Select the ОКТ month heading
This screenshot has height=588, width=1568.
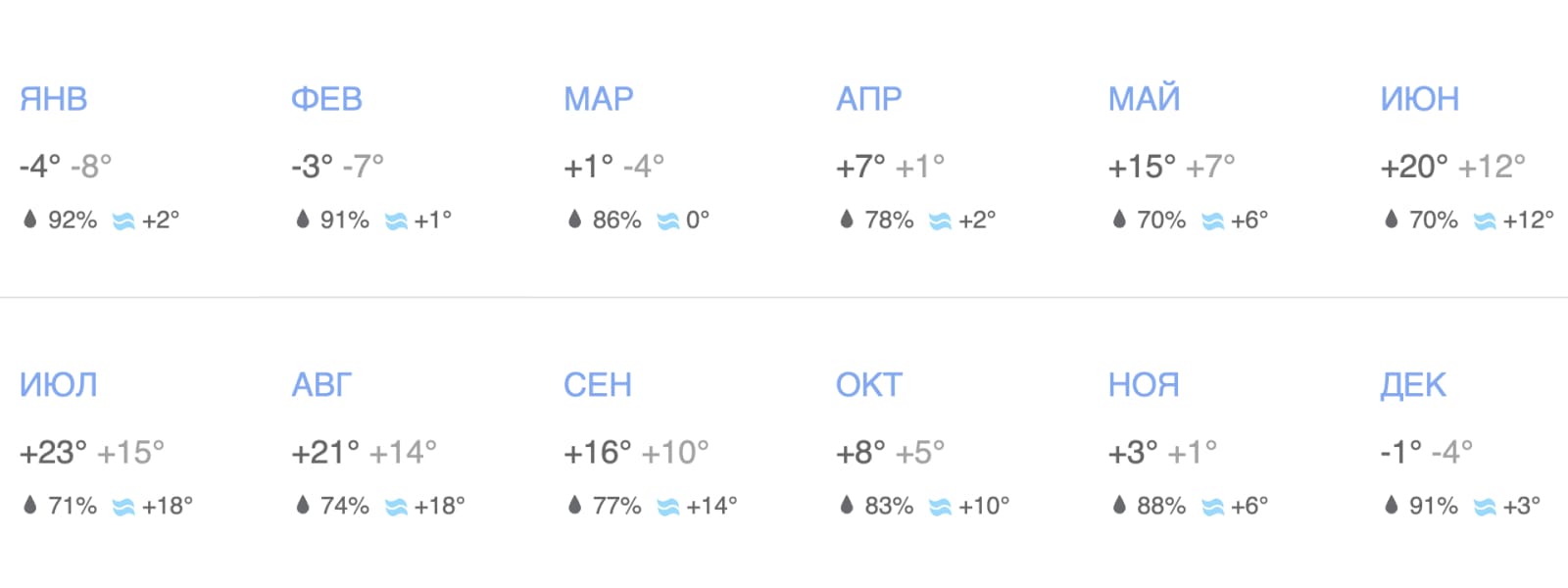(868, 385)
